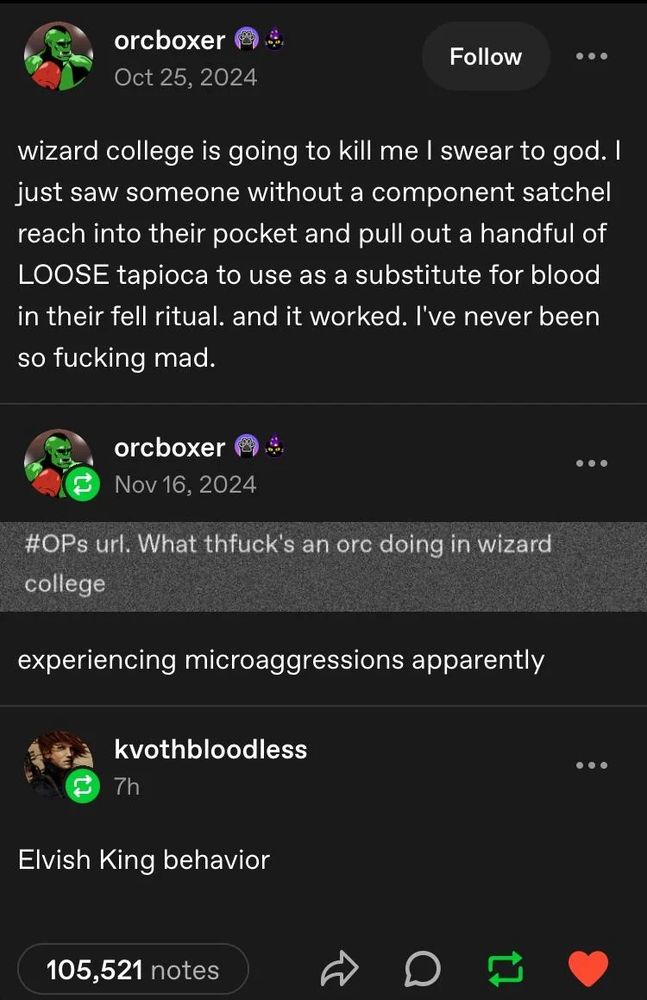
Task: Click orcboxer's green orc avatar
Action: pos(59,56)
